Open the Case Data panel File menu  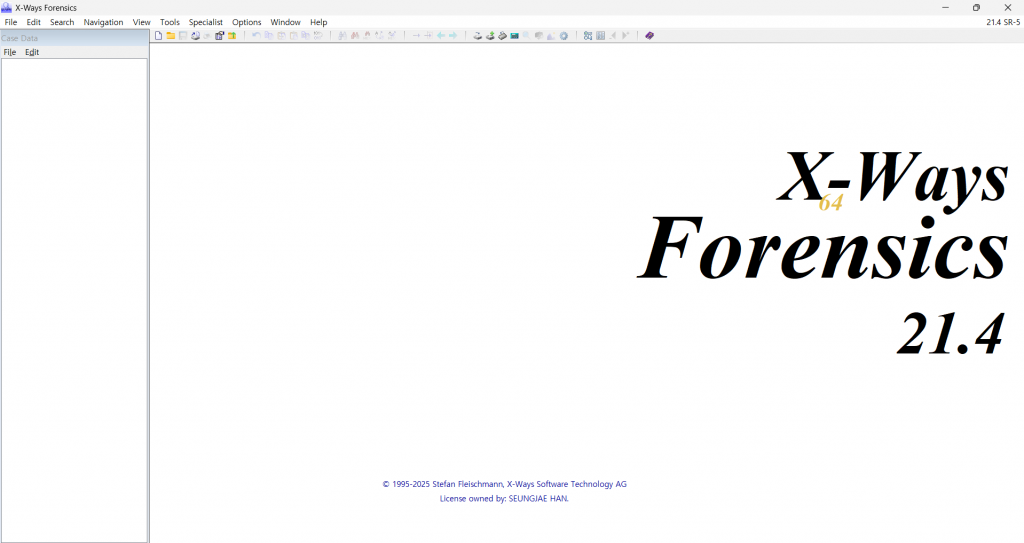point(10,52)
